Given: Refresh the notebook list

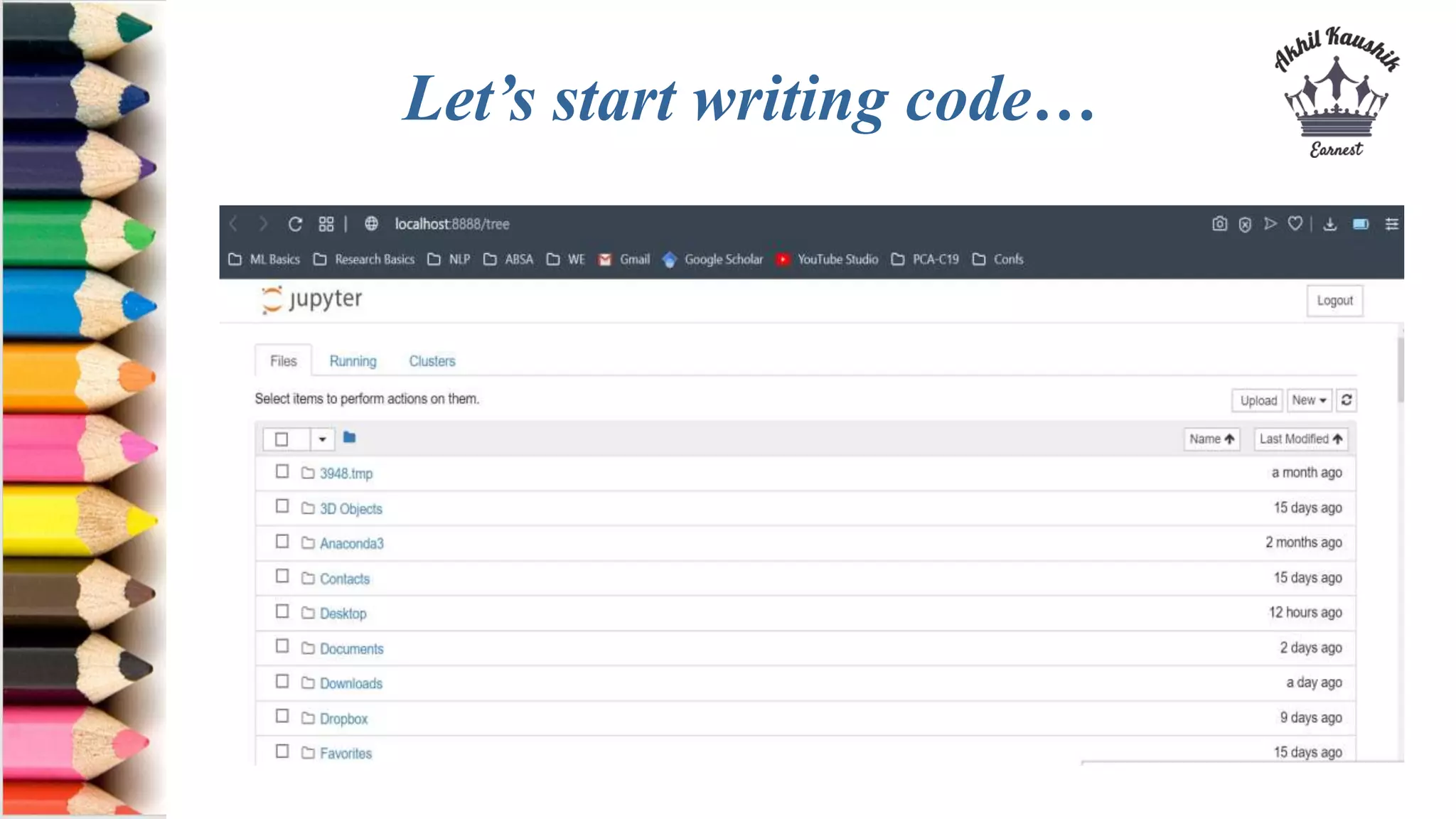Looking at the screenshot, I should pyautogui.click(x=1347, y=400).
